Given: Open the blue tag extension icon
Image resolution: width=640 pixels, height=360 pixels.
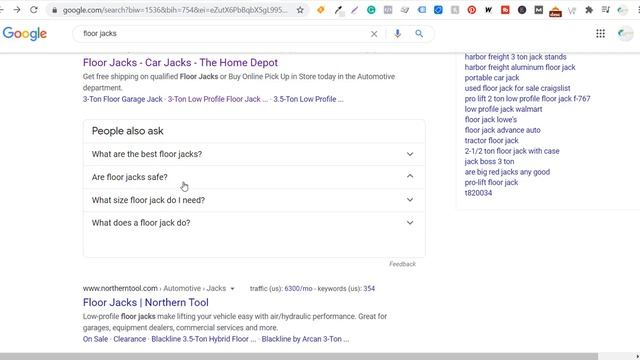Looking at the screenshot, I should click(x=421, y=10).
